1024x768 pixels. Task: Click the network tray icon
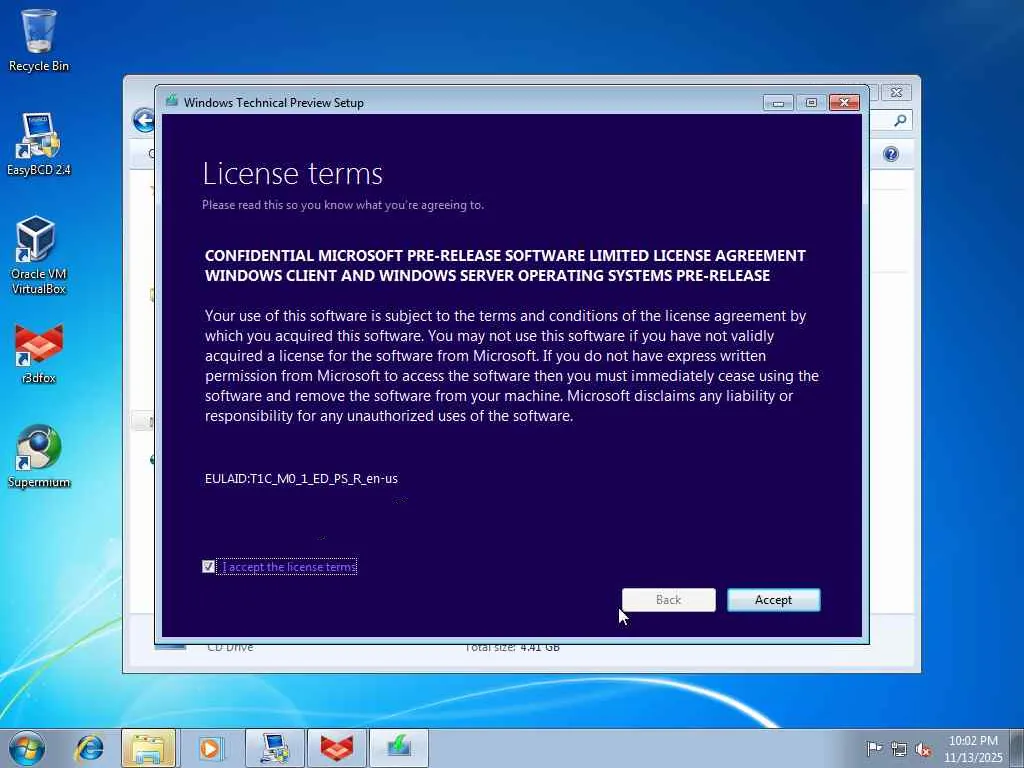pyautogui.click(x=899, y=749)
